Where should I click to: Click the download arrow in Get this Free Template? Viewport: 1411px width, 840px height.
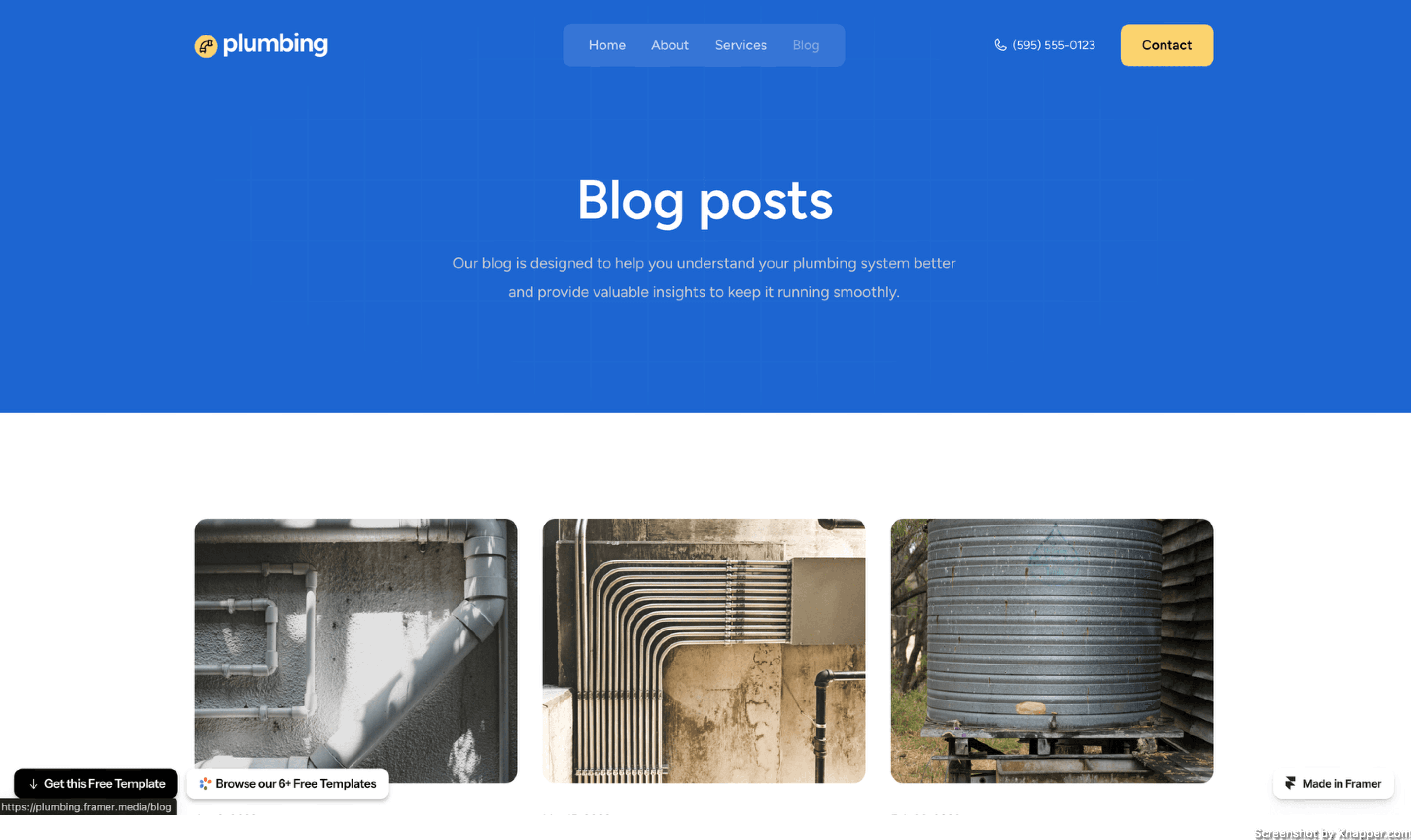pos(34,784)
